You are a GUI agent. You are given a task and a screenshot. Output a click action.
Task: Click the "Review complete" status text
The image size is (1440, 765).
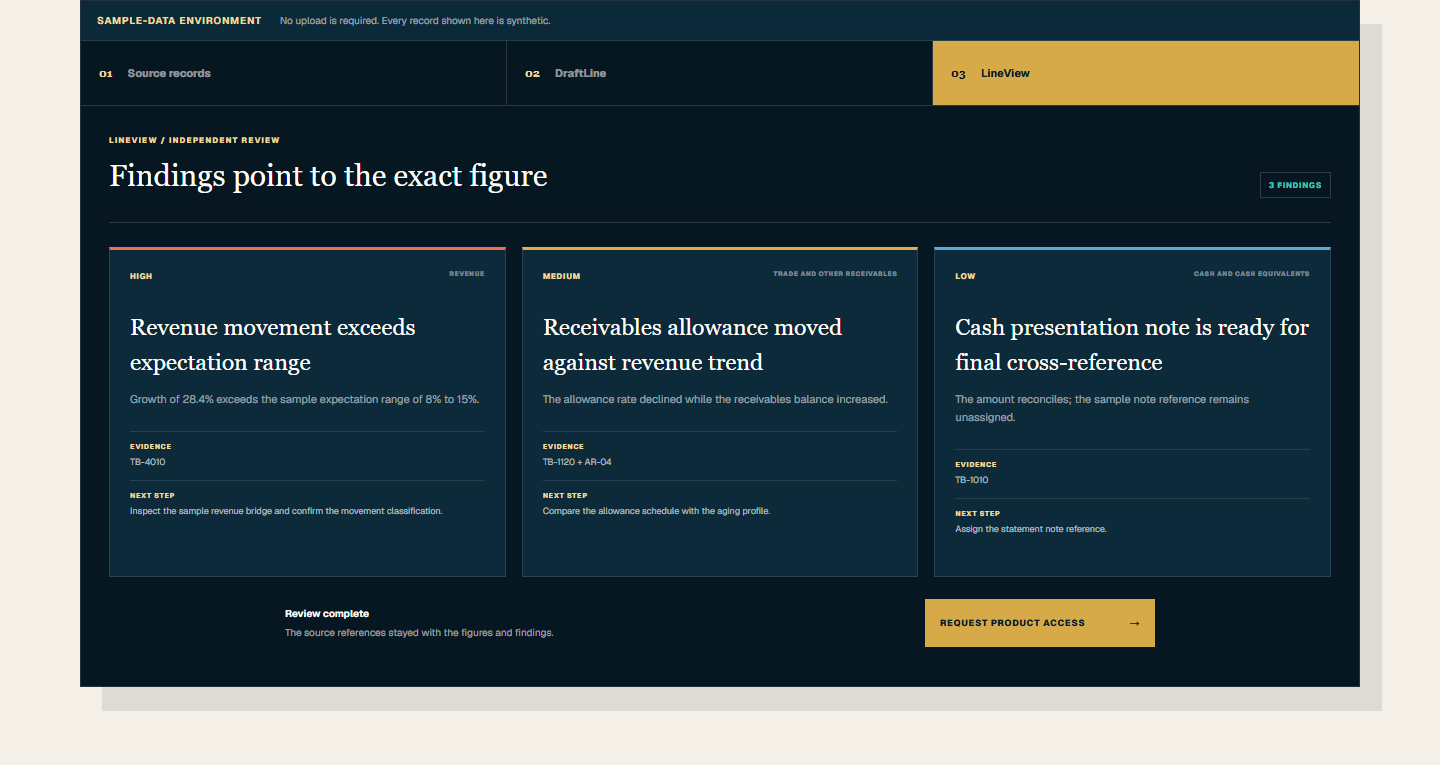tap(327, 614)
